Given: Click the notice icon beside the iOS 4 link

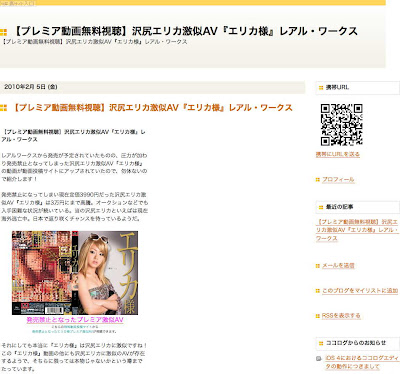Looking at the screenshot, I should point(319,359).
